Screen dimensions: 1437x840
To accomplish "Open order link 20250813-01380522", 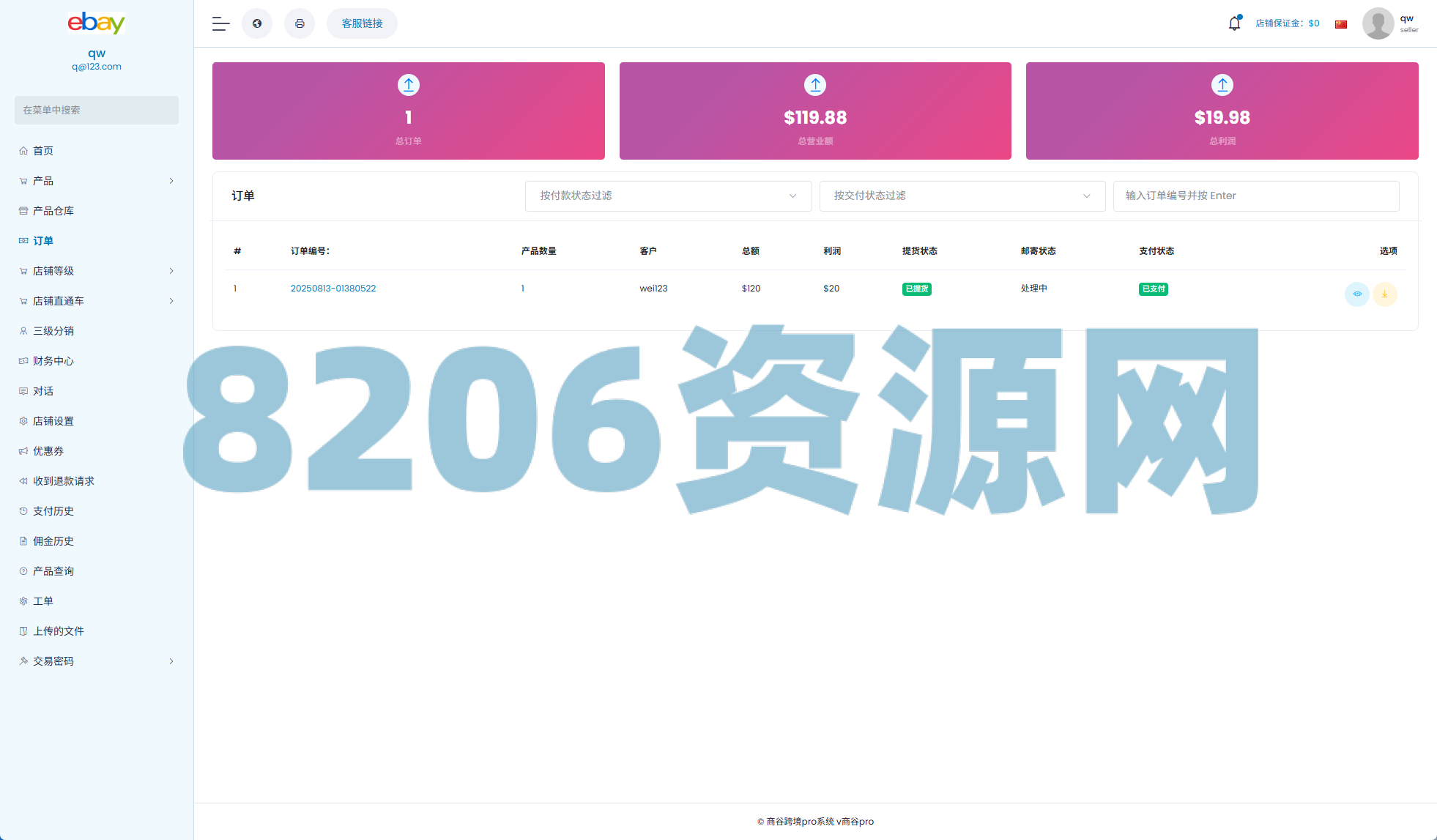I will coord(333,289).
